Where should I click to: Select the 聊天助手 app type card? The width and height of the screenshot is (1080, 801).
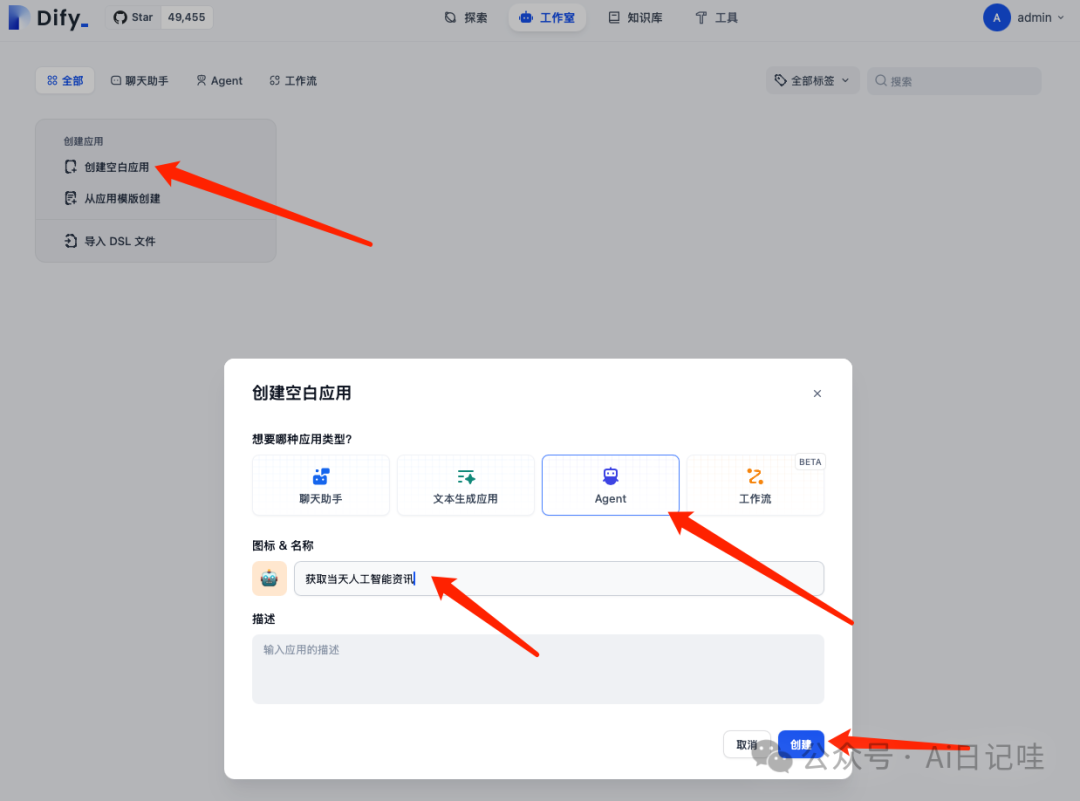coord(320,485)
